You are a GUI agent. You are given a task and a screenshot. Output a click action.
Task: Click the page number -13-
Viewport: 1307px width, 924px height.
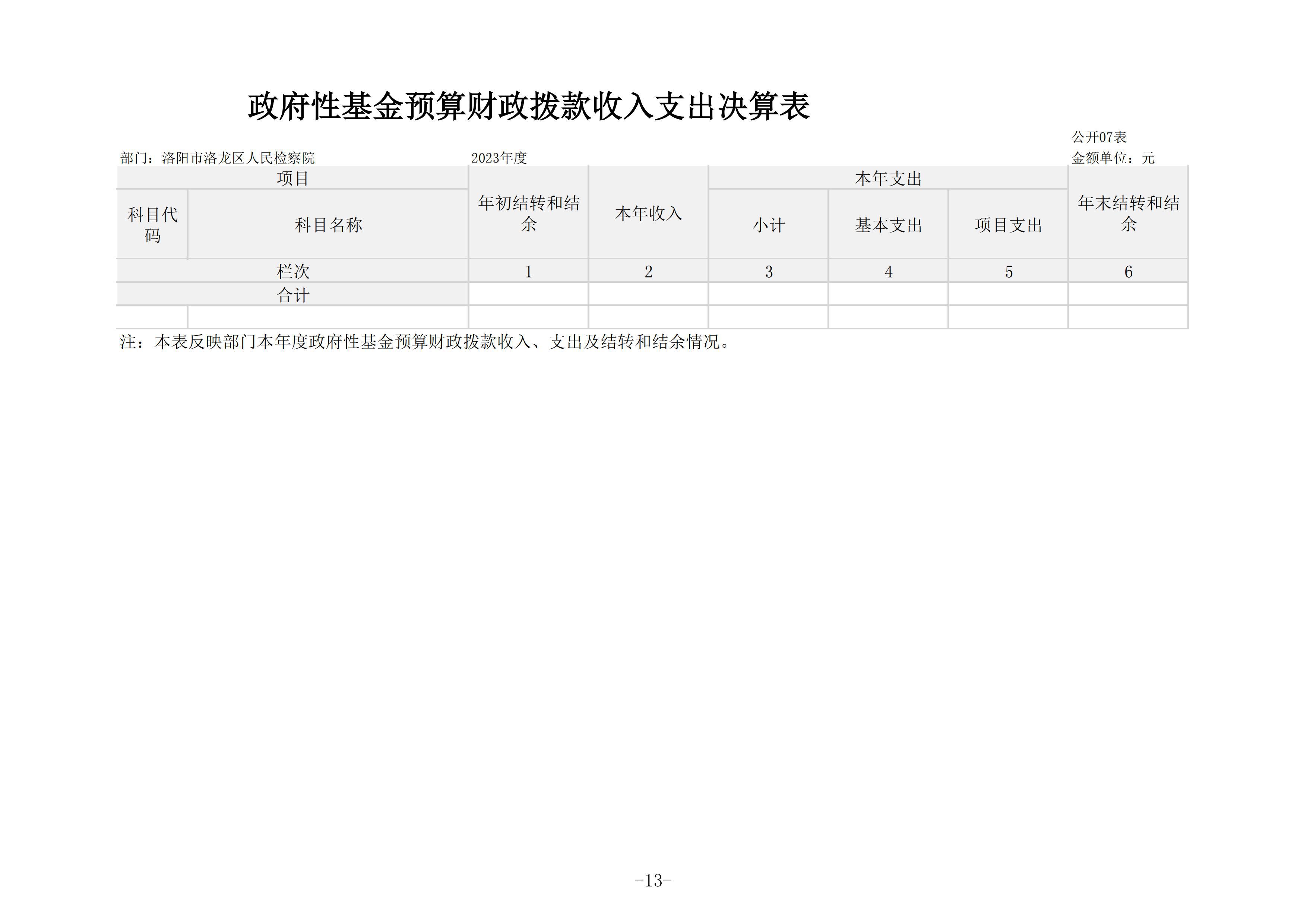pyautogui.click(x=653, y=881)
